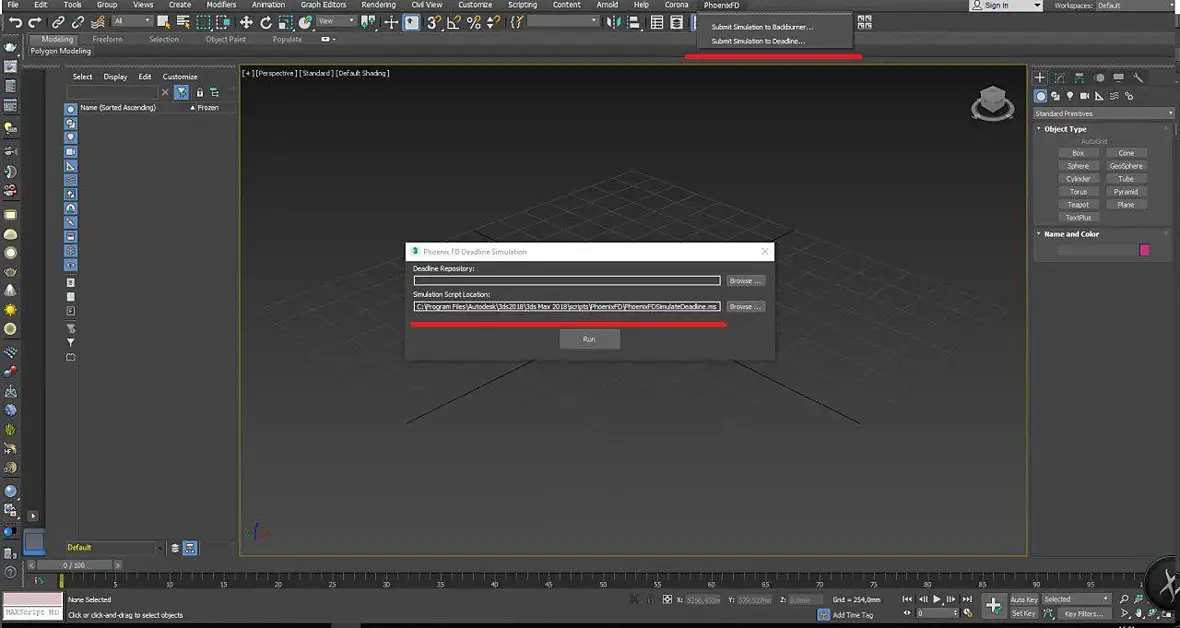Select the Lights category icon in Create panel
This screenshot has width=1180, height=628.
point(1069,96)
